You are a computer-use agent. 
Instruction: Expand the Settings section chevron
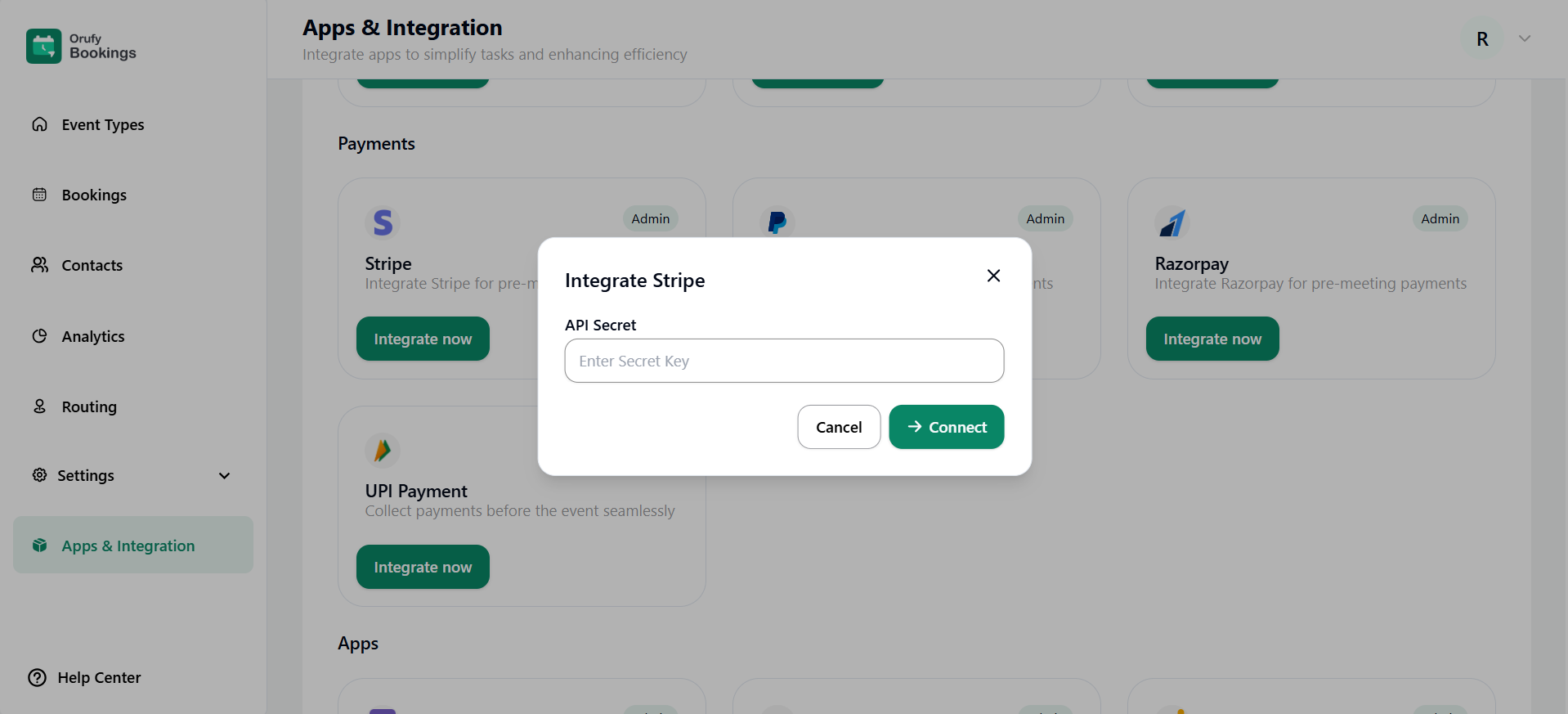coord(224,475)
